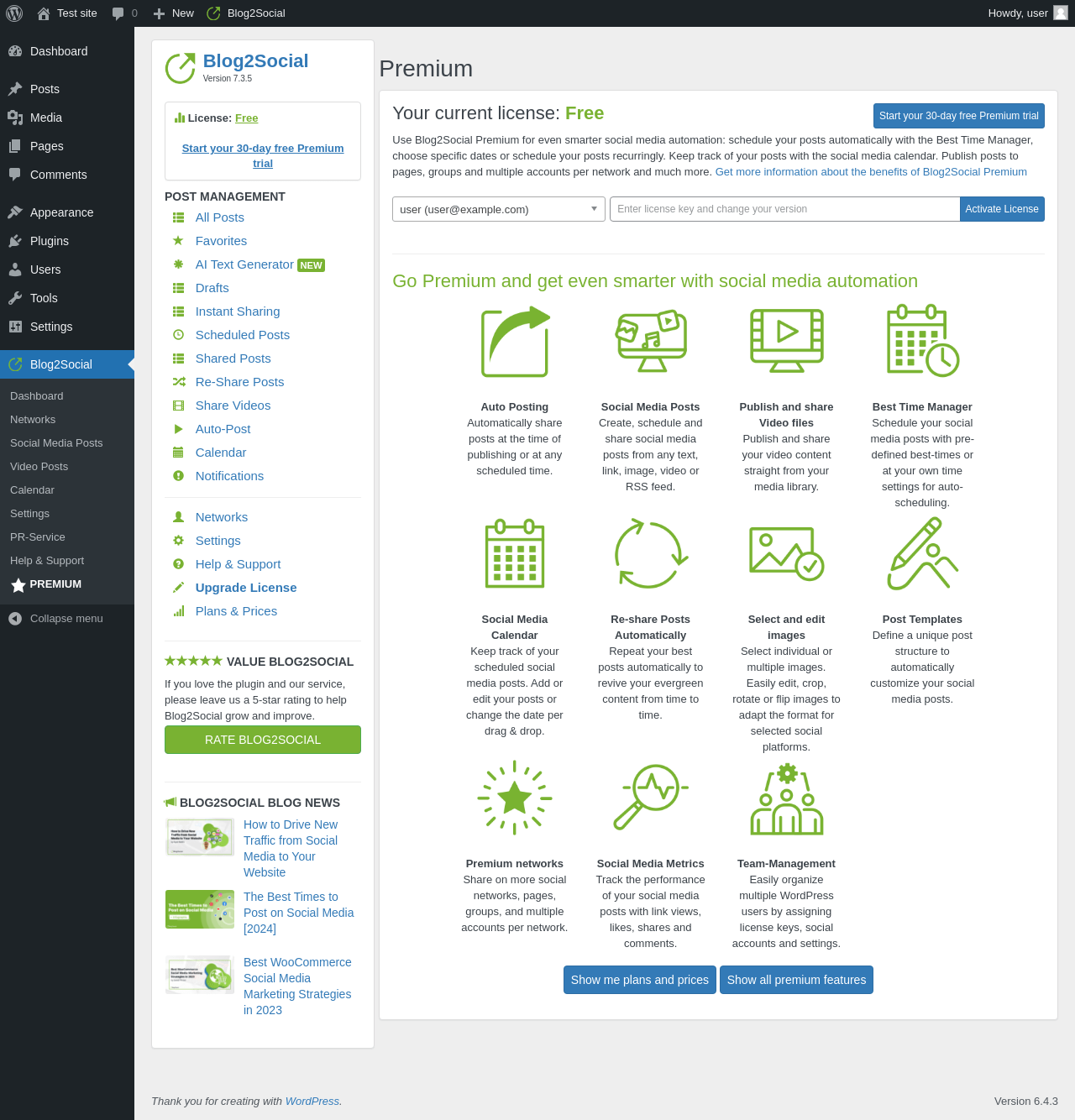
Task: Click the Social Media Metrics magnifier icon
Action: 651,797
